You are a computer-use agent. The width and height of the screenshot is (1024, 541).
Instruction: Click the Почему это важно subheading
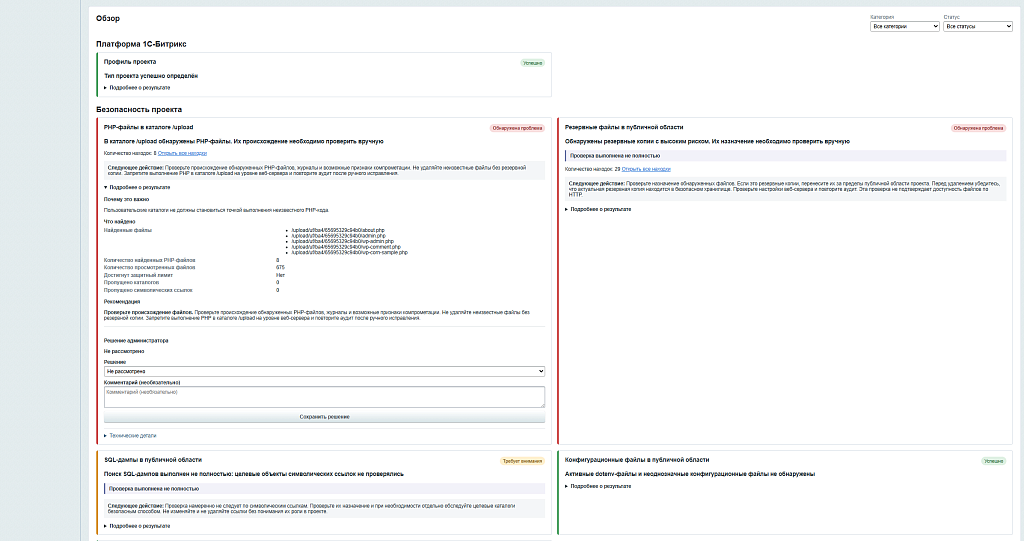coord(126,199)
